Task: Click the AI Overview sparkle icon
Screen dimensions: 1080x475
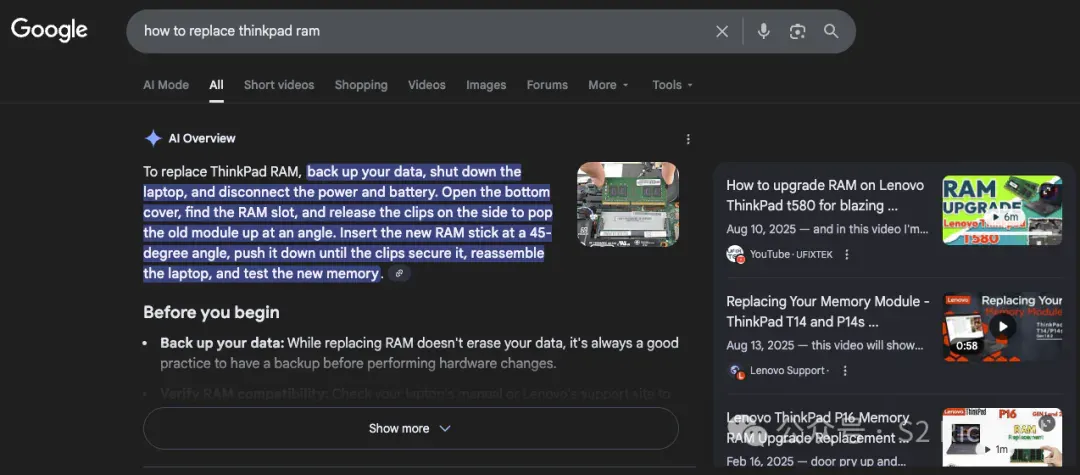Action: (x=153, y=138)
